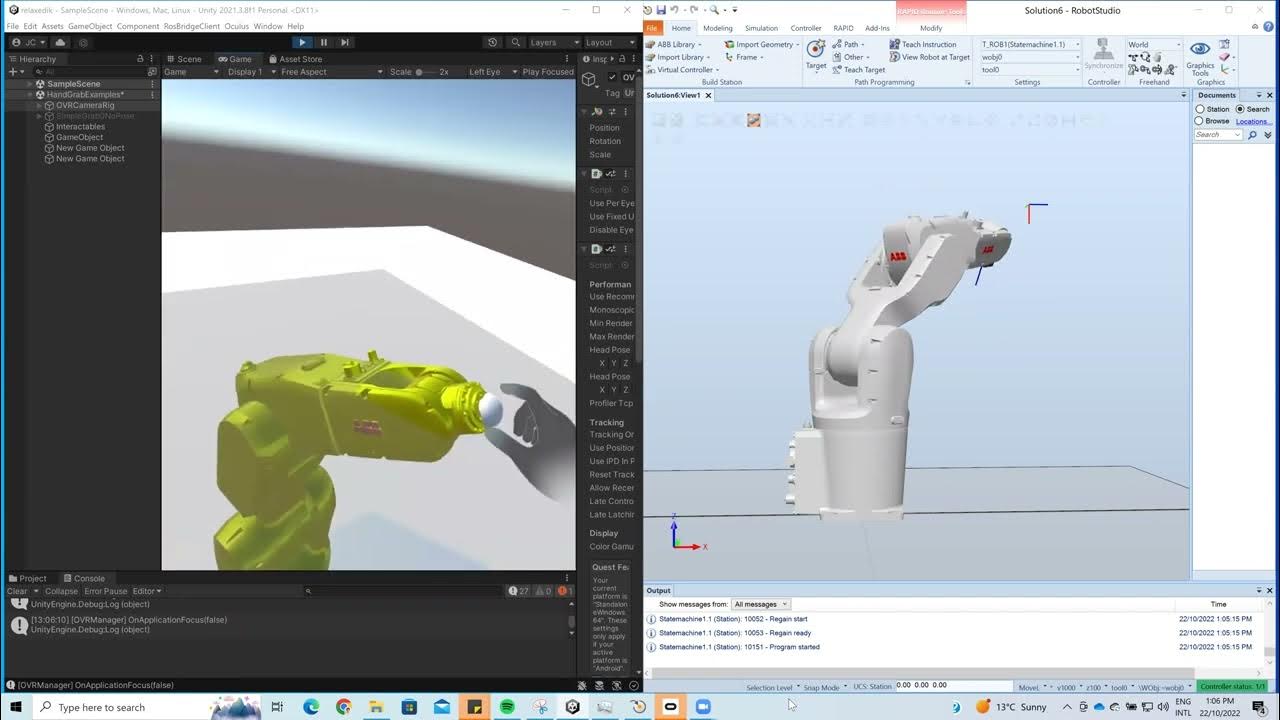Image resolution: width=1280 pixels, height=720 pixels.
Task: Toggle console info message count filter
Action: point(519,591)
